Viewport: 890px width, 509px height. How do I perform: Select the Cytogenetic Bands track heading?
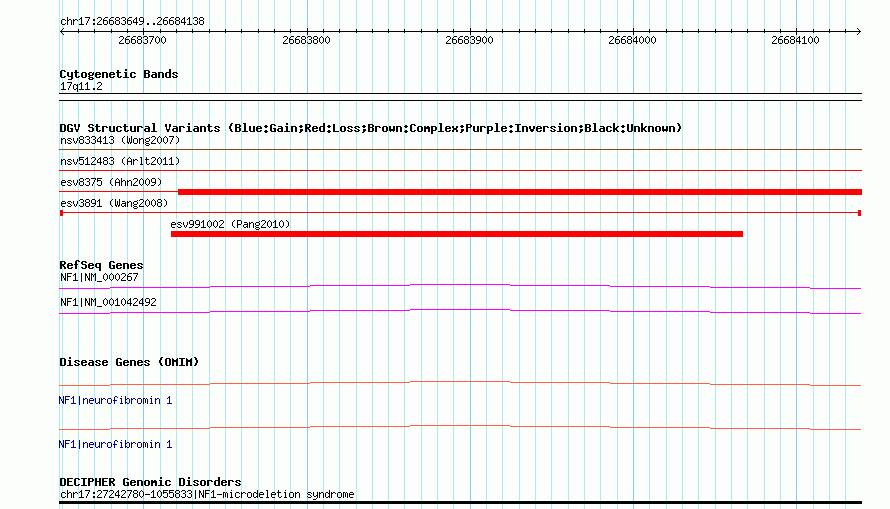[x=119, y=74]
